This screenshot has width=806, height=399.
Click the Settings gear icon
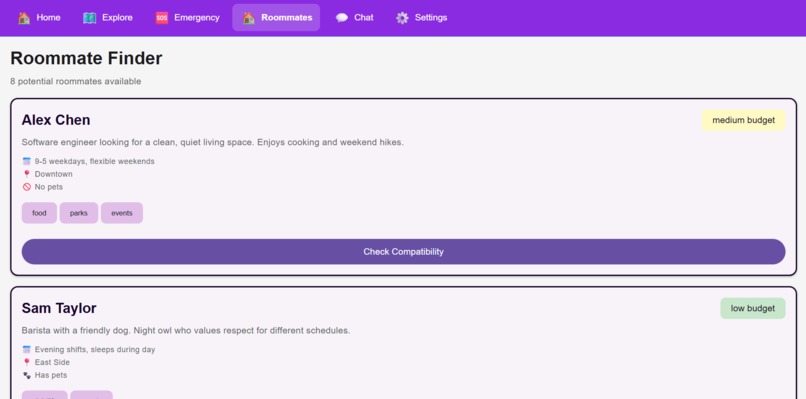coord(402,18)
